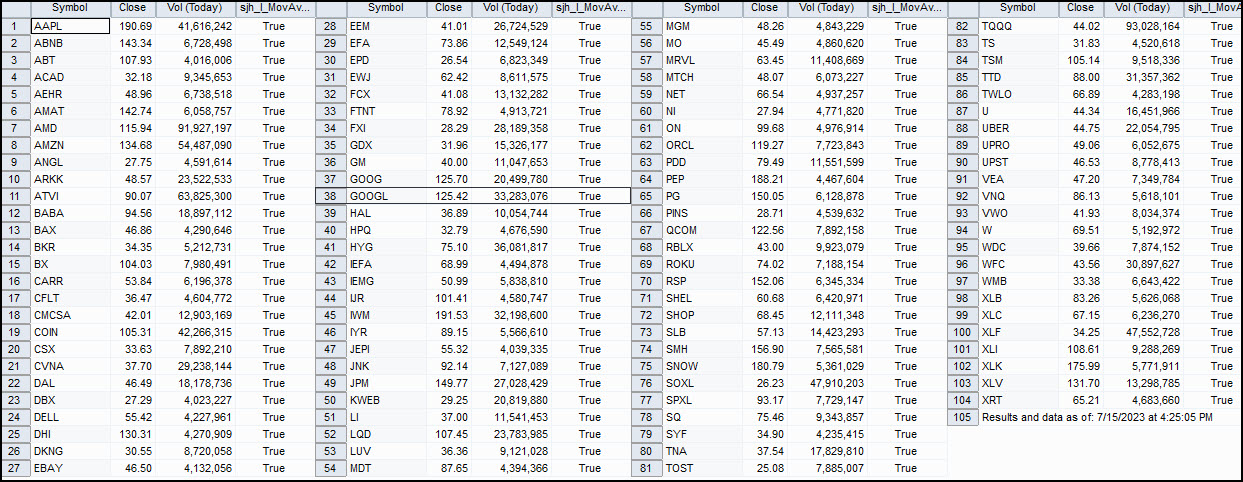Click the WFC symbol cell
Viewport: 1243px width, 482px height.
(x=1017, y=264)
